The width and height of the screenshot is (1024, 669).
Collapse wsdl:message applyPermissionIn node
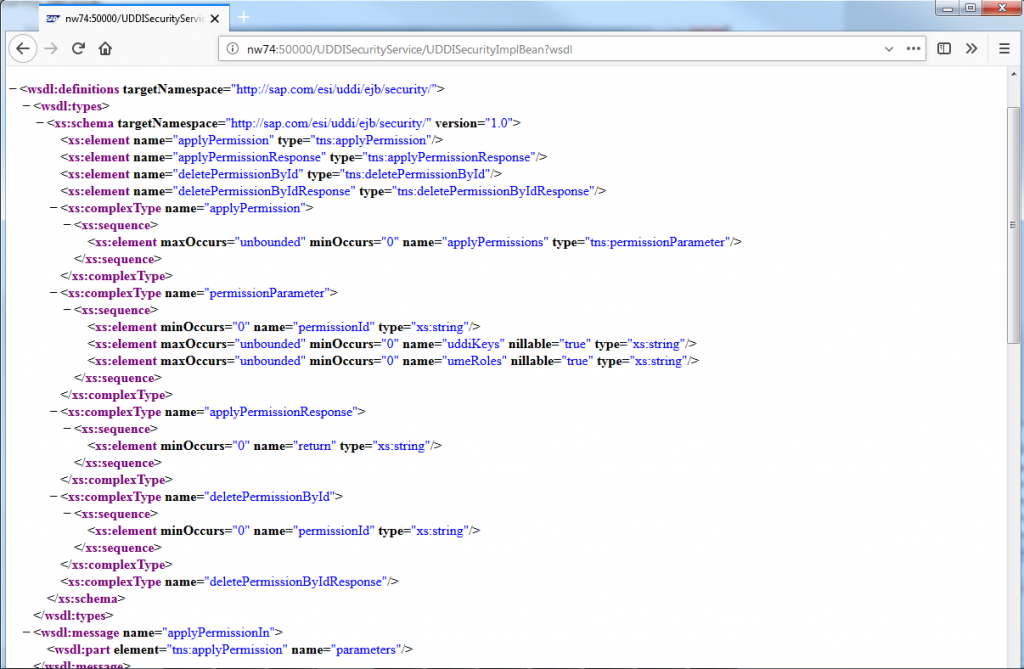pyautogui.click(x=26, y=632)
